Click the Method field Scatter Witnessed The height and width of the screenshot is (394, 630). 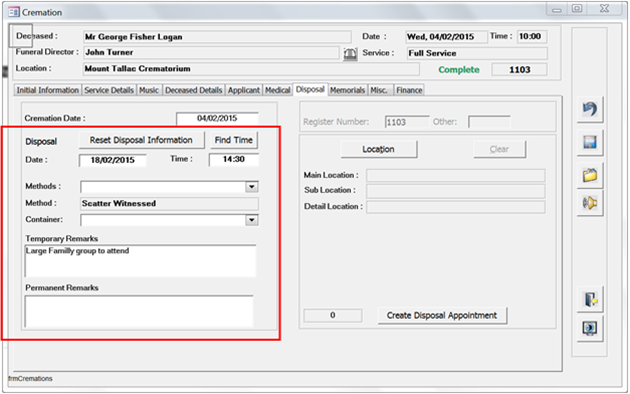[x=169, y=204]
